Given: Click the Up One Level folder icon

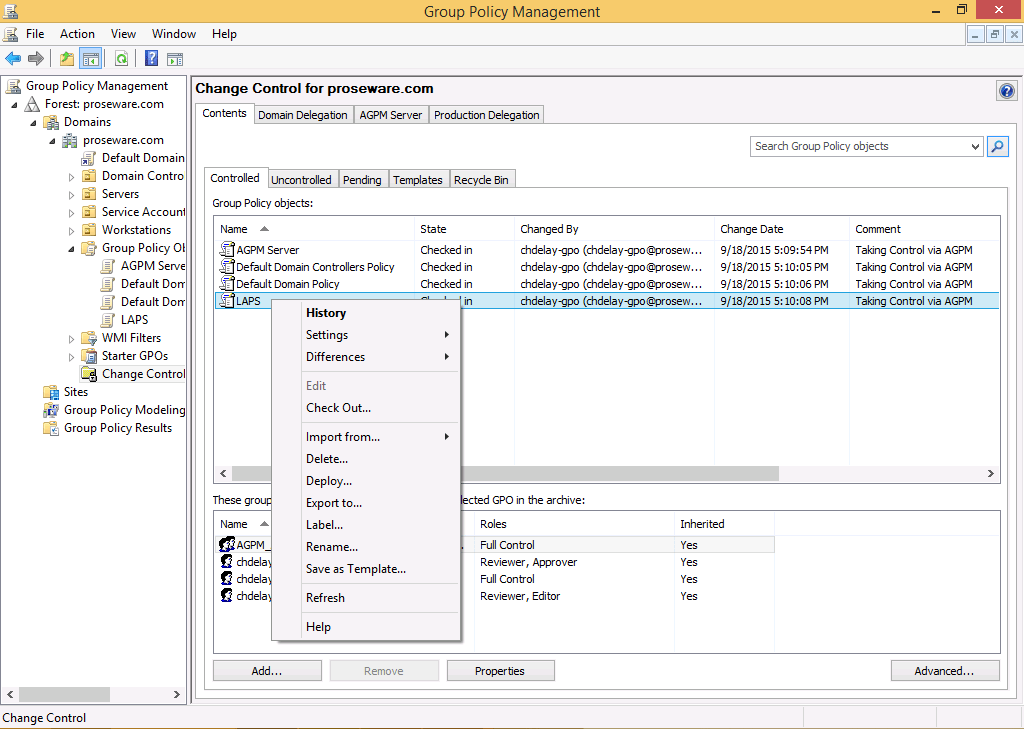Looking at the screenshot, I should point(66,59).
